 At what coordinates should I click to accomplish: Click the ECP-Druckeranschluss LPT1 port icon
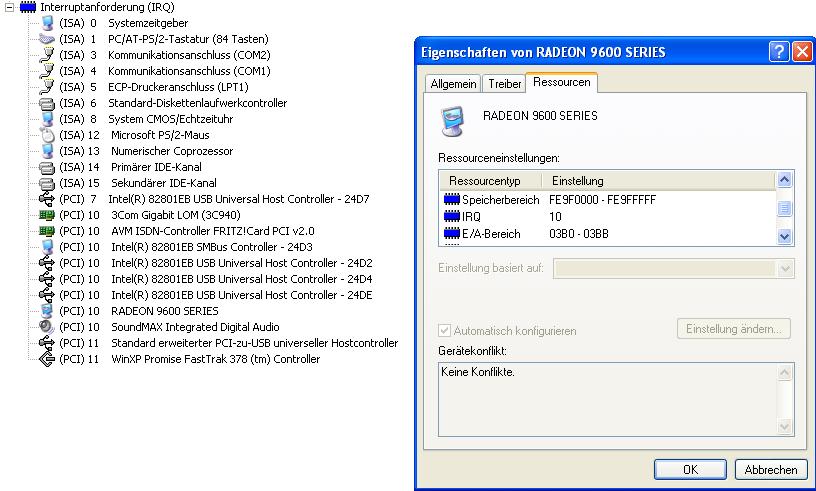(x=47, y=87)
